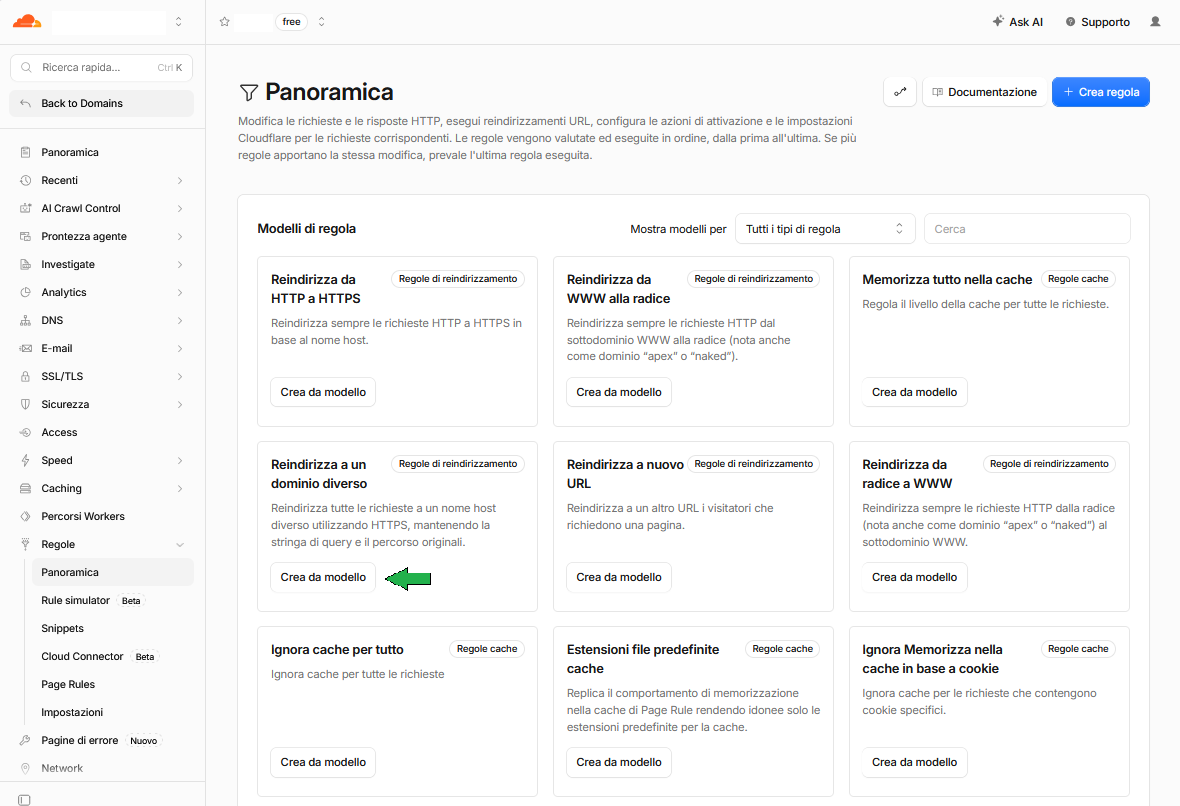Select Panoramica under Regole
The width and height of the screenshot is (1180, 806).
112,573
